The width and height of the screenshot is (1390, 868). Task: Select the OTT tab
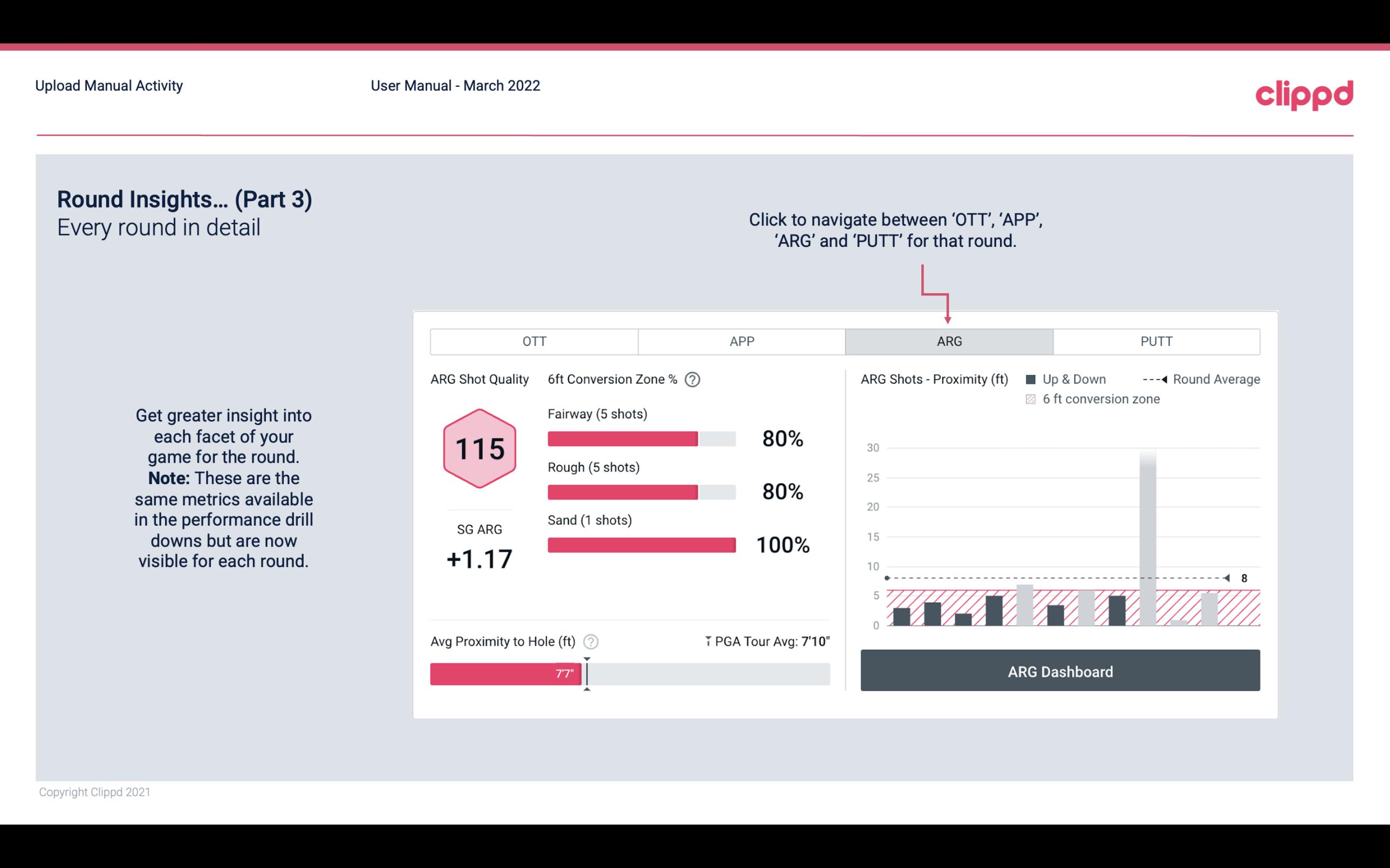click(534, 342)
